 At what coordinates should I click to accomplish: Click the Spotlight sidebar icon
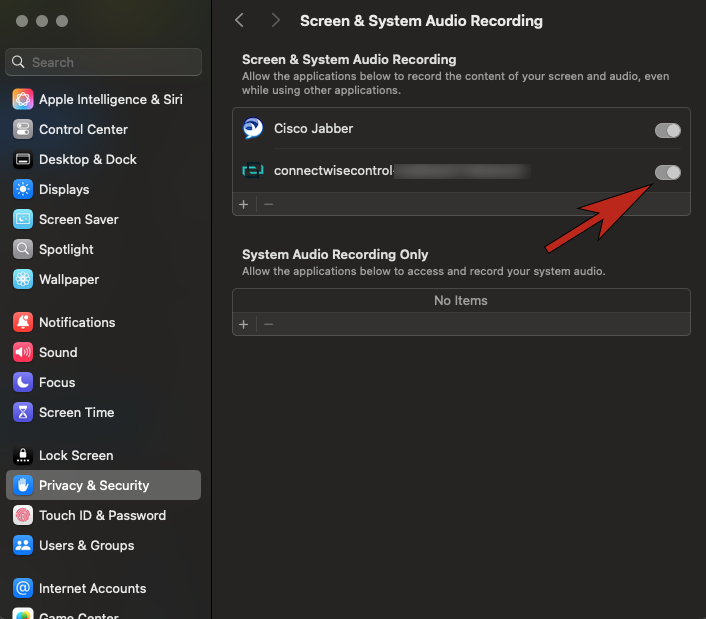click(23, 249)
